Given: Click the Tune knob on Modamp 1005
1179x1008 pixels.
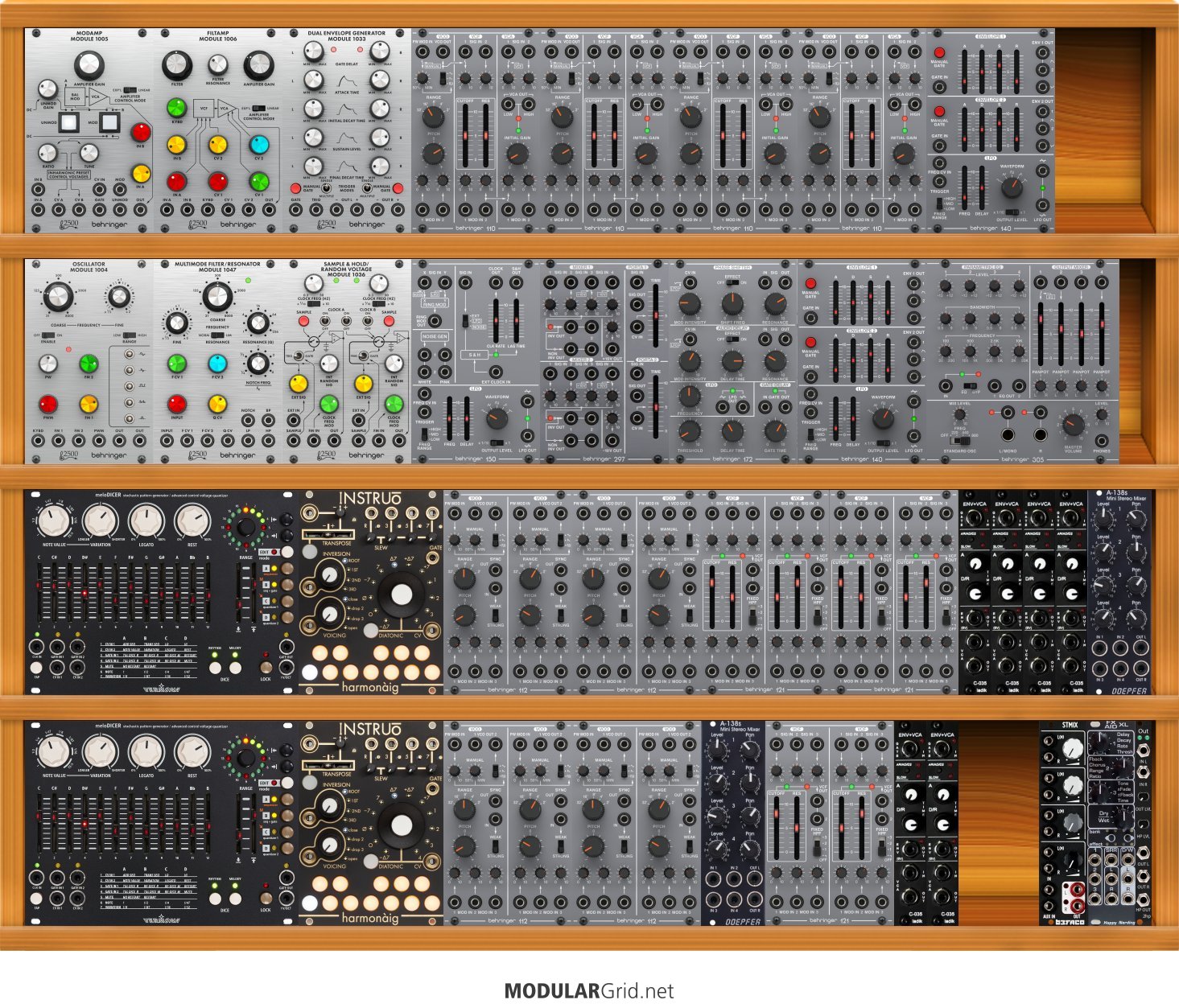Looking at the screenshot, I should 89,153.
